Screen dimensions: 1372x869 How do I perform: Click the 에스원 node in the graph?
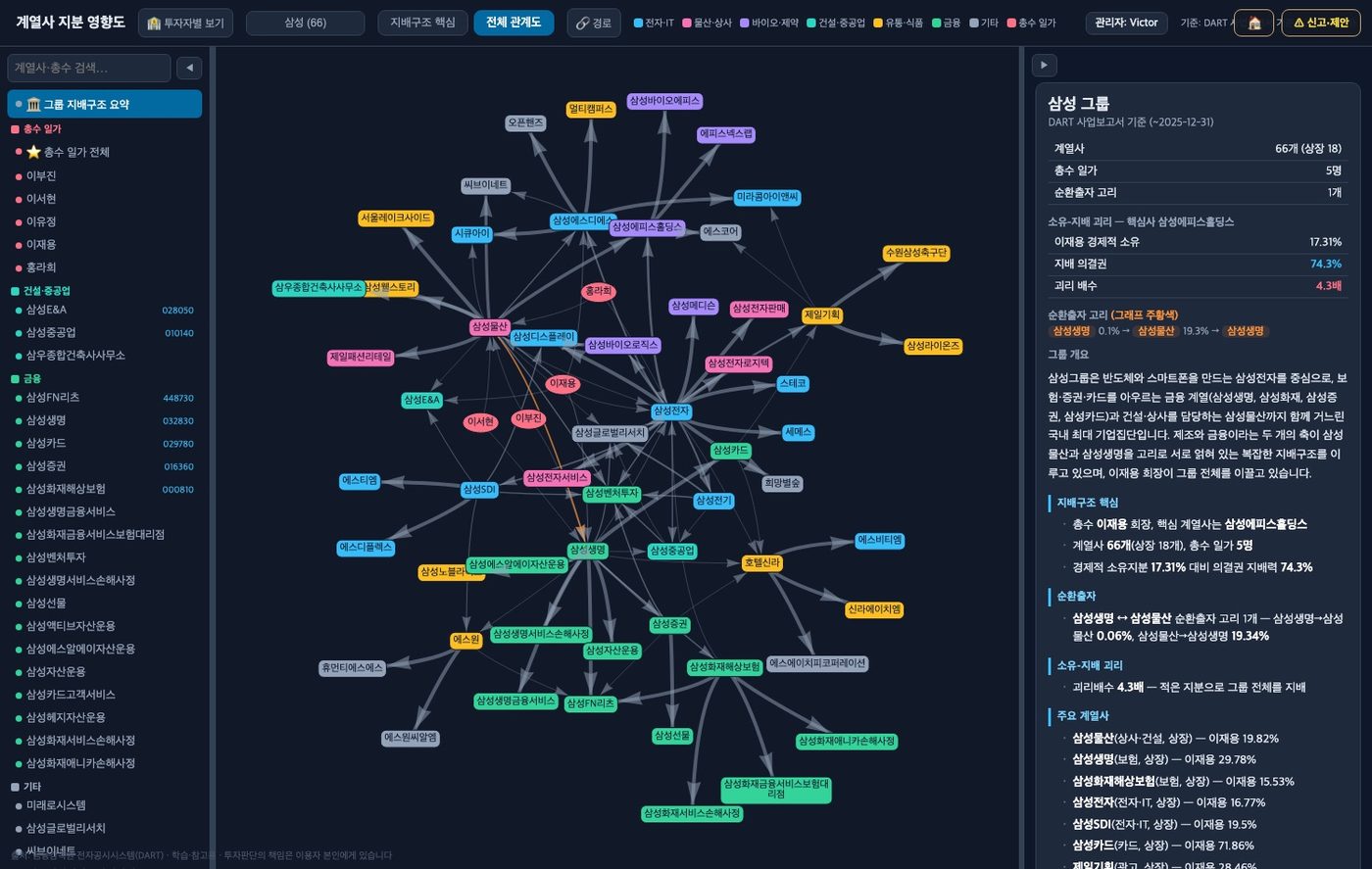tap(466, 641)
